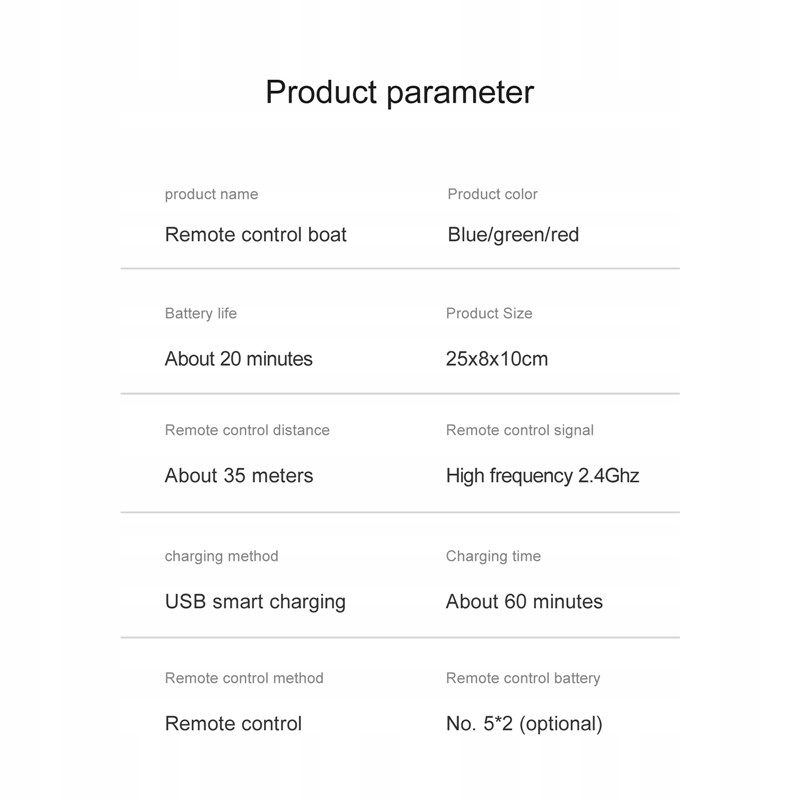Select the "About 60 minutes" value
This screenshot has height=800, width=800.
tap(524, 601)
